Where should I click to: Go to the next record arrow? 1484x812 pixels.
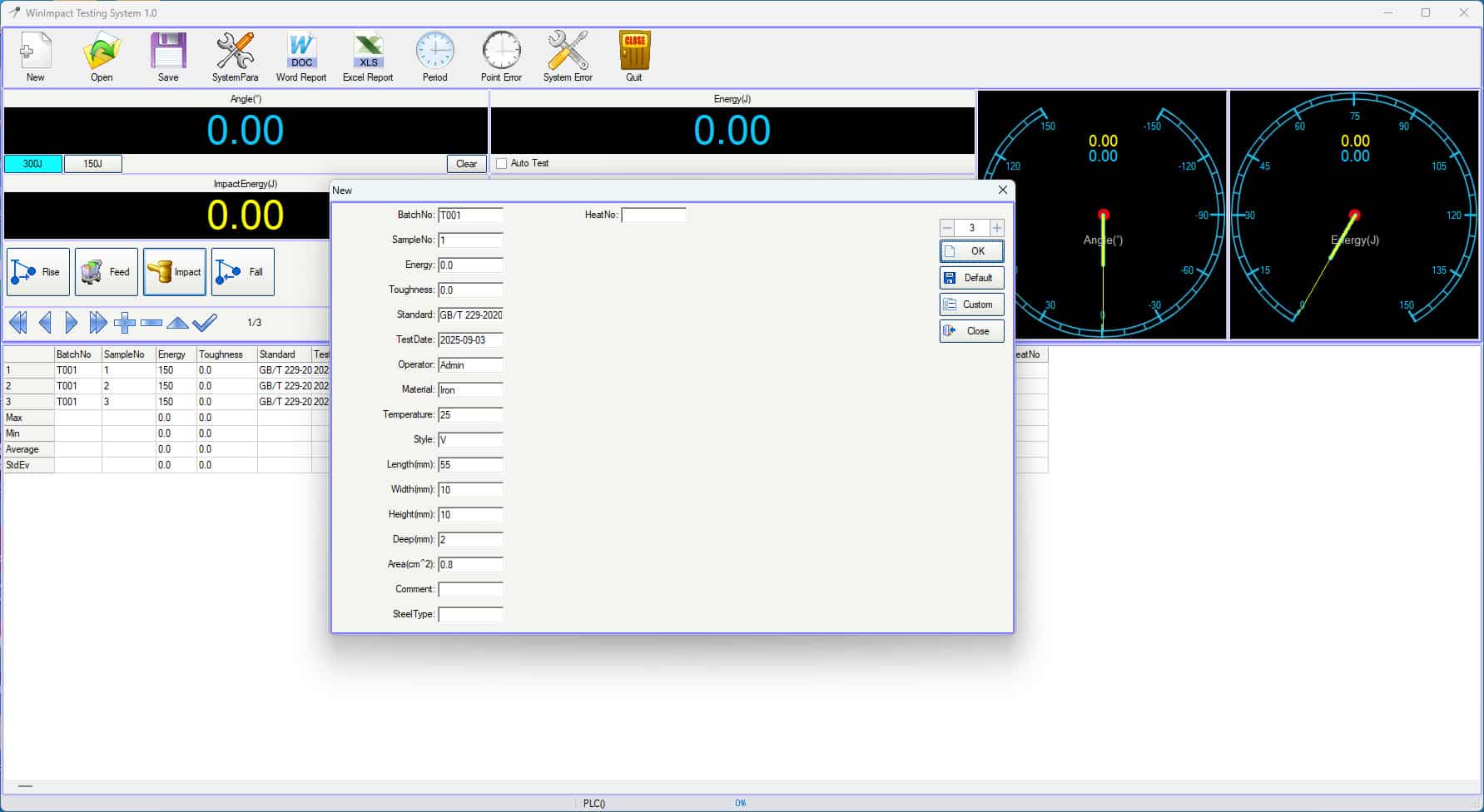[x=72, y=322]
